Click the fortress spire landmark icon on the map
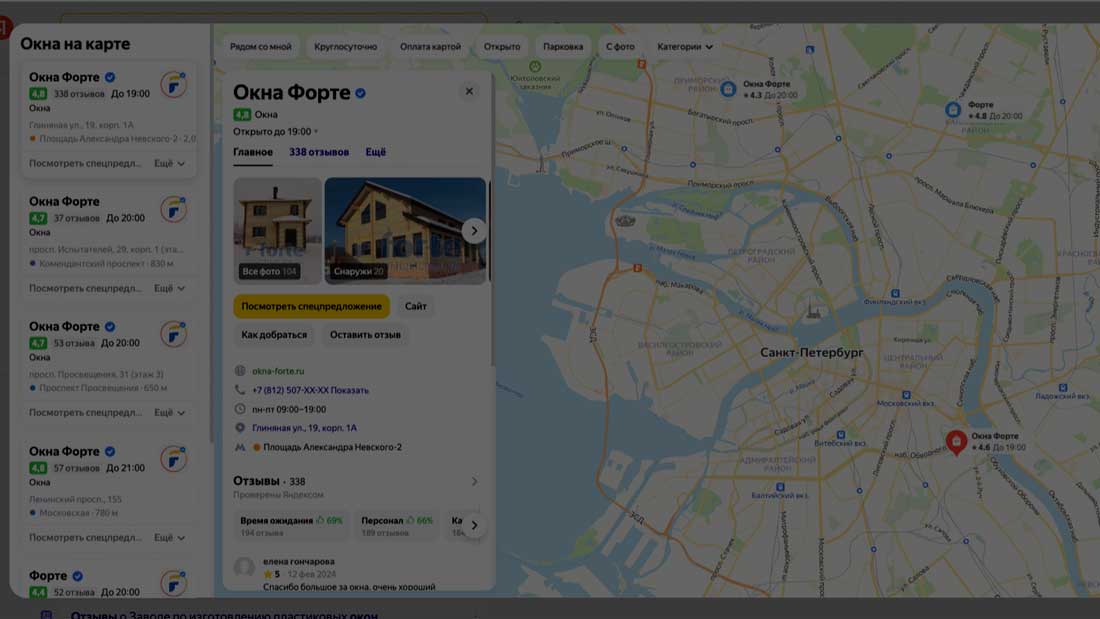Viewport: 1100px width, 619px height. click(813, 307)
